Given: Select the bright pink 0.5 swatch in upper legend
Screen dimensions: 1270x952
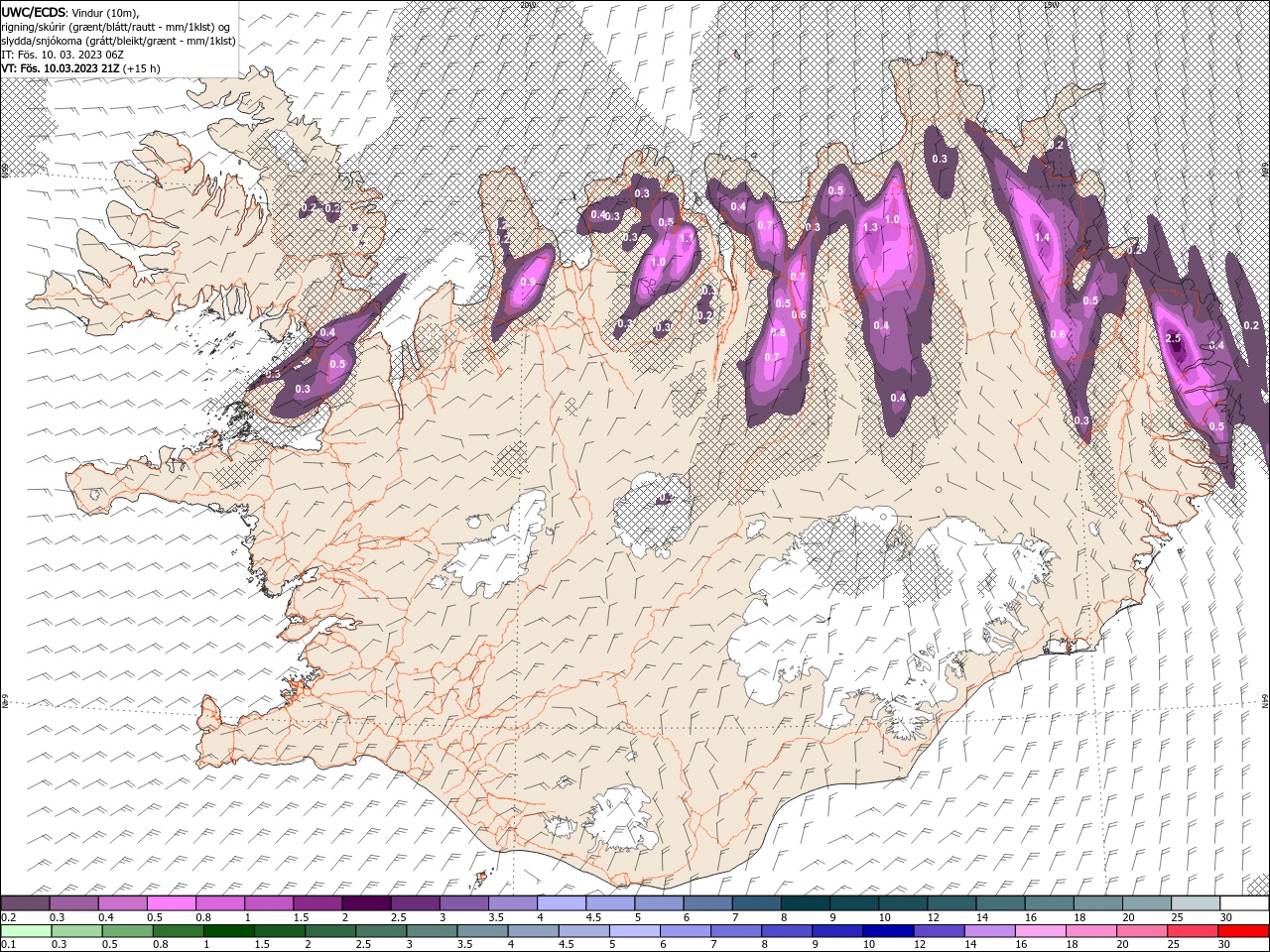Looking at the screenshot, I should tap(172, 902).
